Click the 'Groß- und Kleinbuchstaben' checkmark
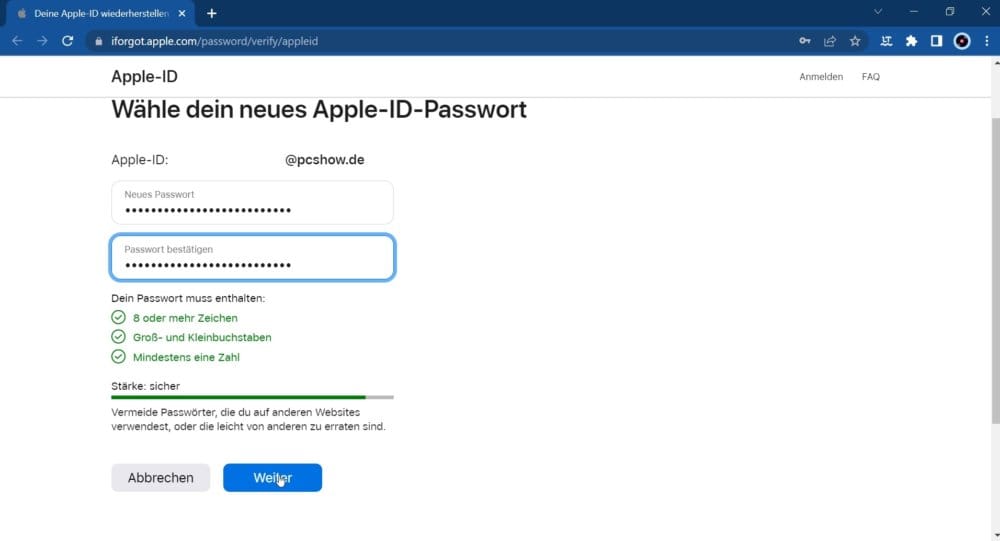This screenshot has height=541, width=1000. point(118,337)
